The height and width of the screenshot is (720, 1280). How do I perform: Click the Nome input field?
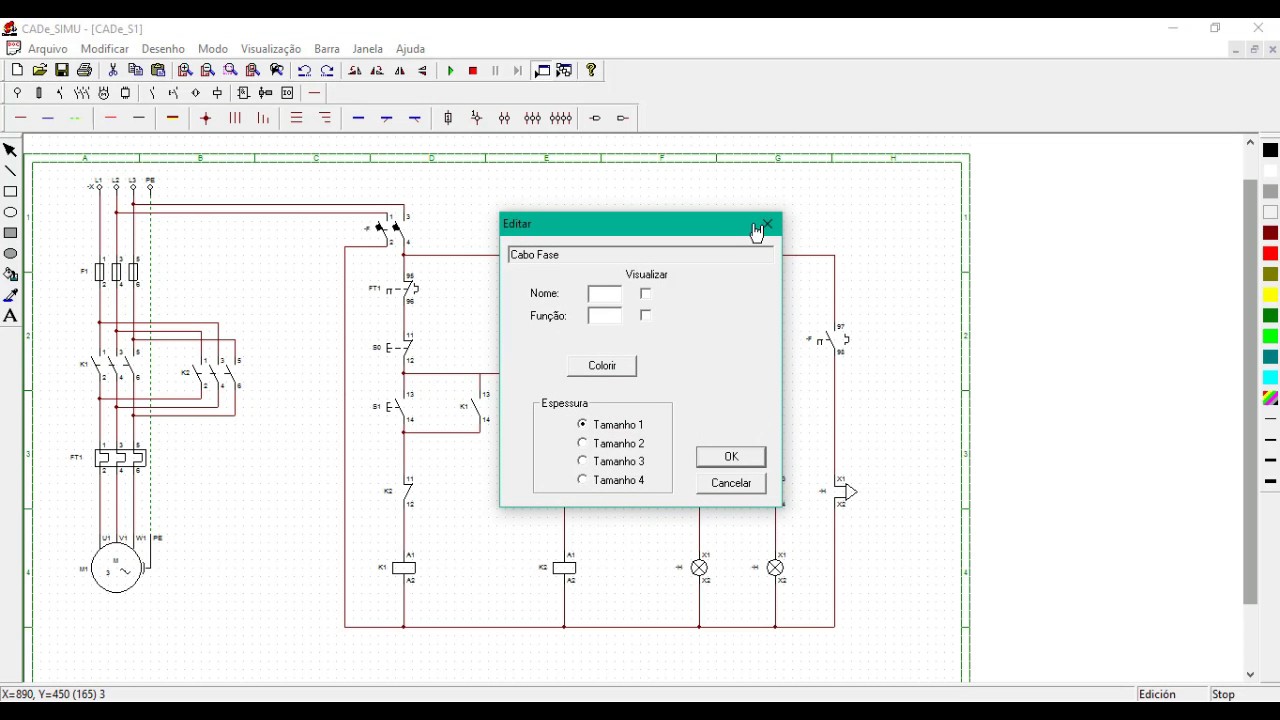click(605, 294)
